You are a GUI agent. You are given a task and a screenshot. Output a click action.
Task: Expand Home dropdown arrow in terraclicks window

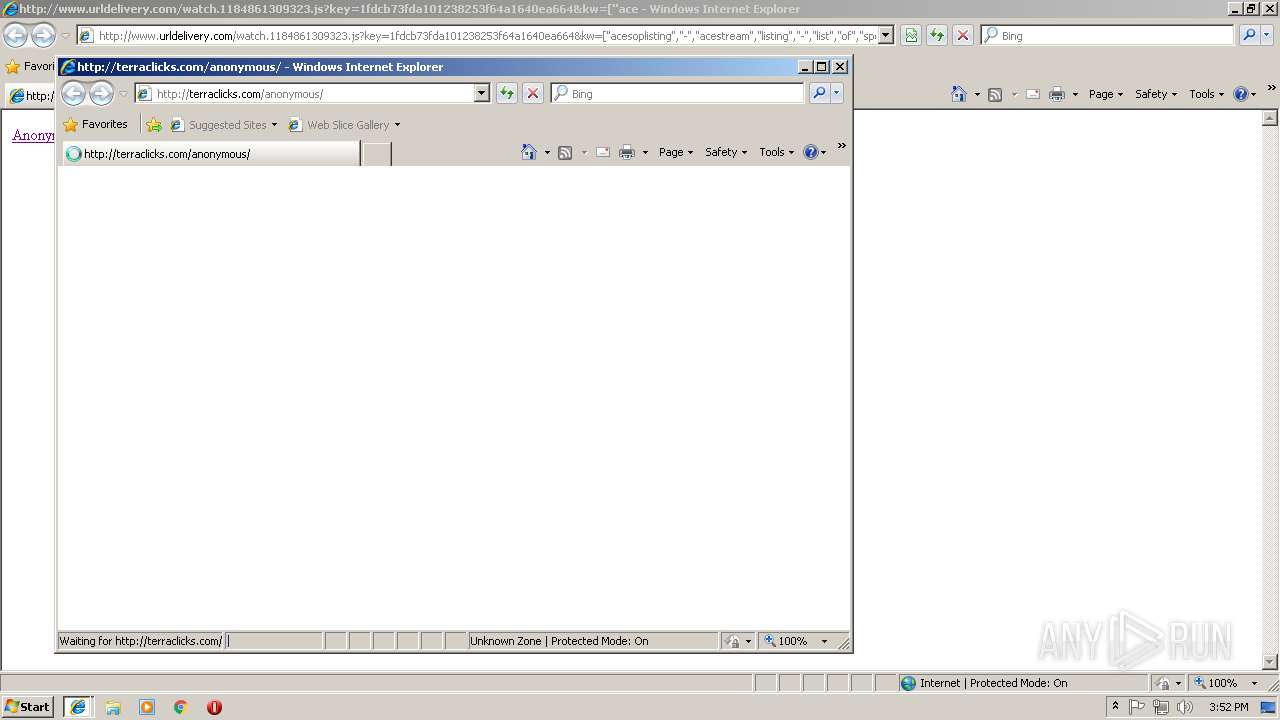(x=547, y=152)
